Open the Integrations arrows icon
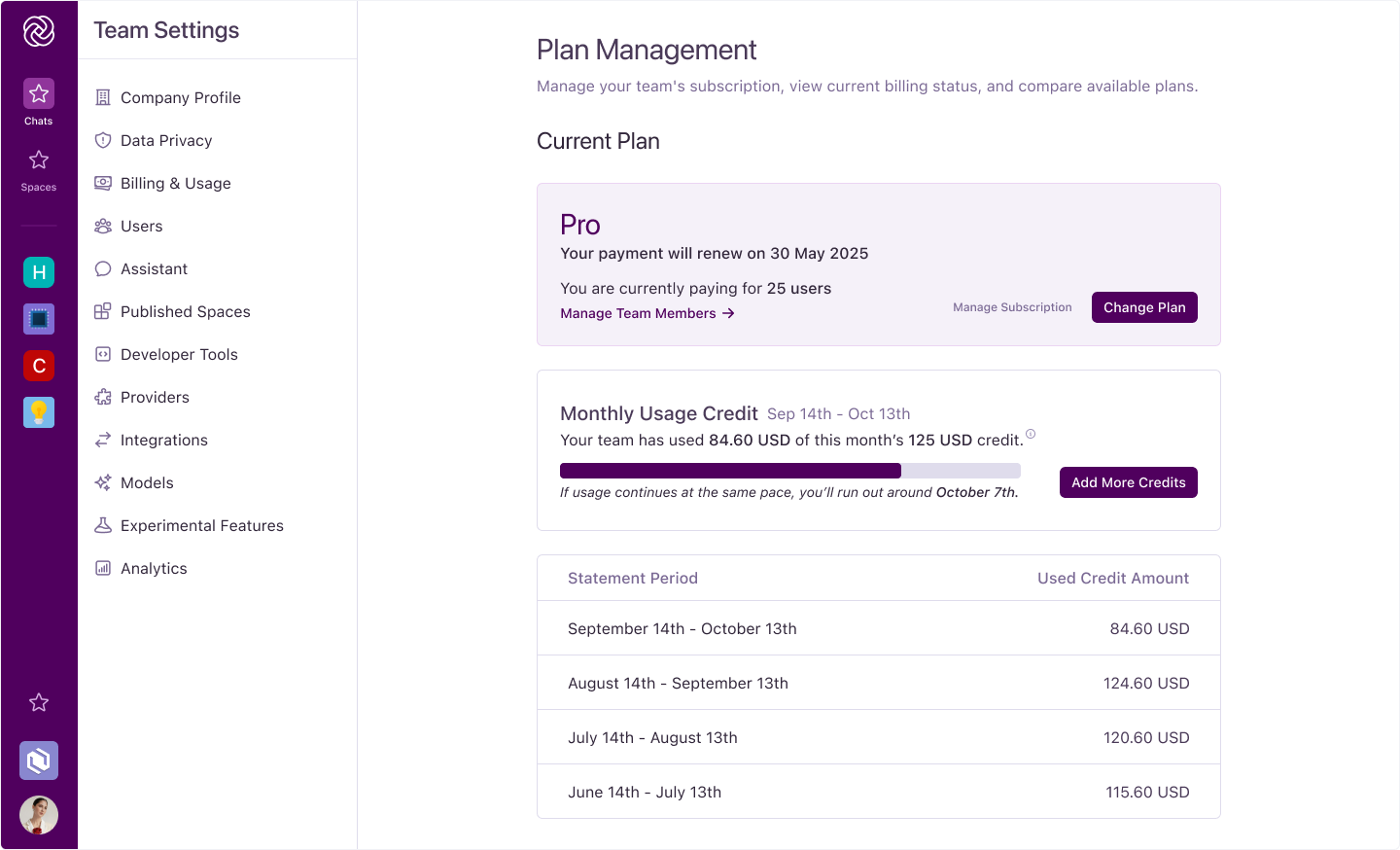 click(103, 440)
